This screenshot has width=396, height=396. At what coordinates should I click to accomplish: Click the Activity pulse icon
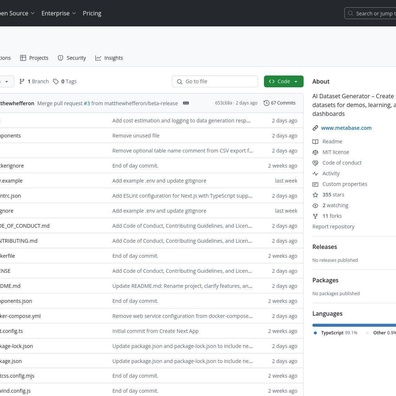[315, 173]
